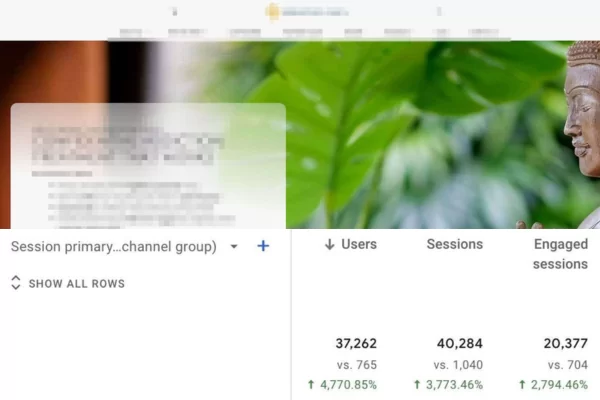
Task: Click the golden site logo at top center
Action: click(272, 11)
